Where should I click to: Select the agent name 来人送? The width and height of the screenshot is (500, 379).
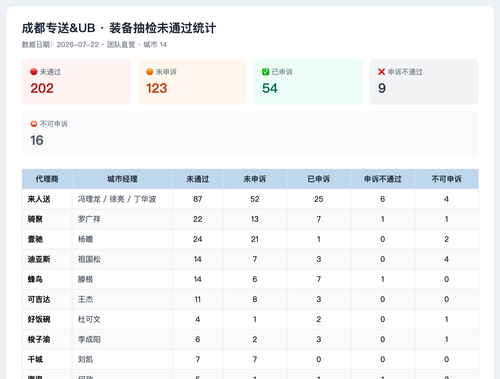[x=39, y=199]
